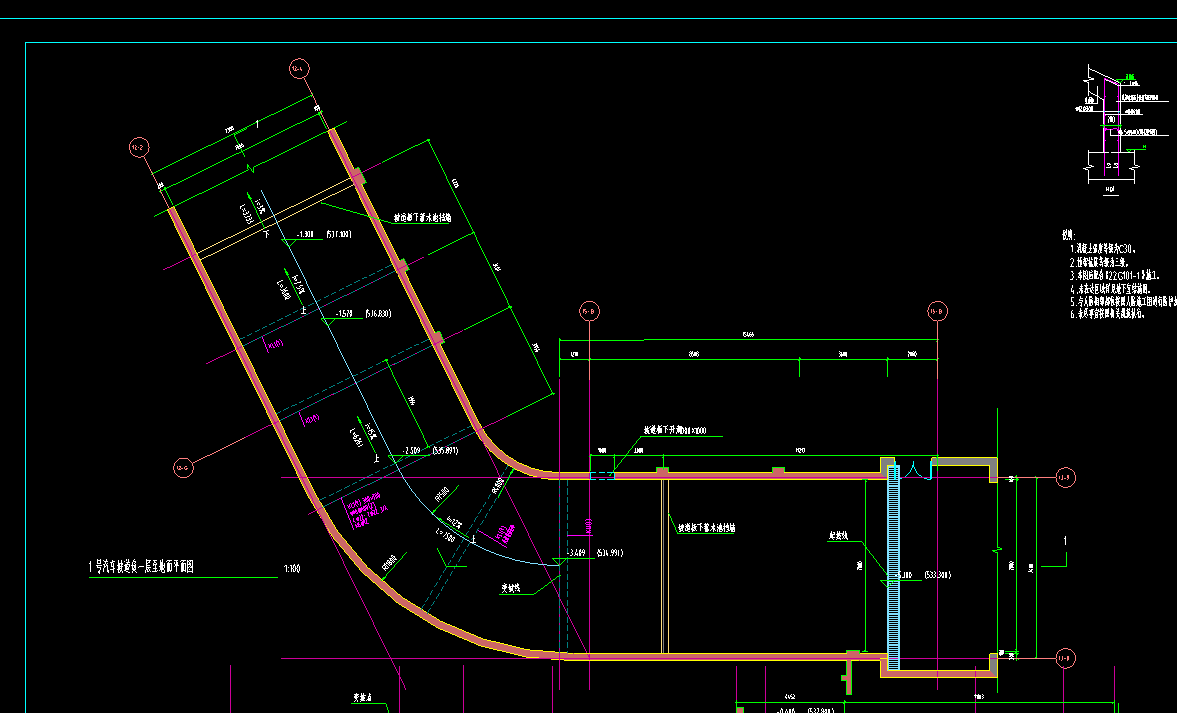The image size is (1177, 713).
Task: Click the dashed cyan opening rectangle on wall
Action: [x=601, y=475]
